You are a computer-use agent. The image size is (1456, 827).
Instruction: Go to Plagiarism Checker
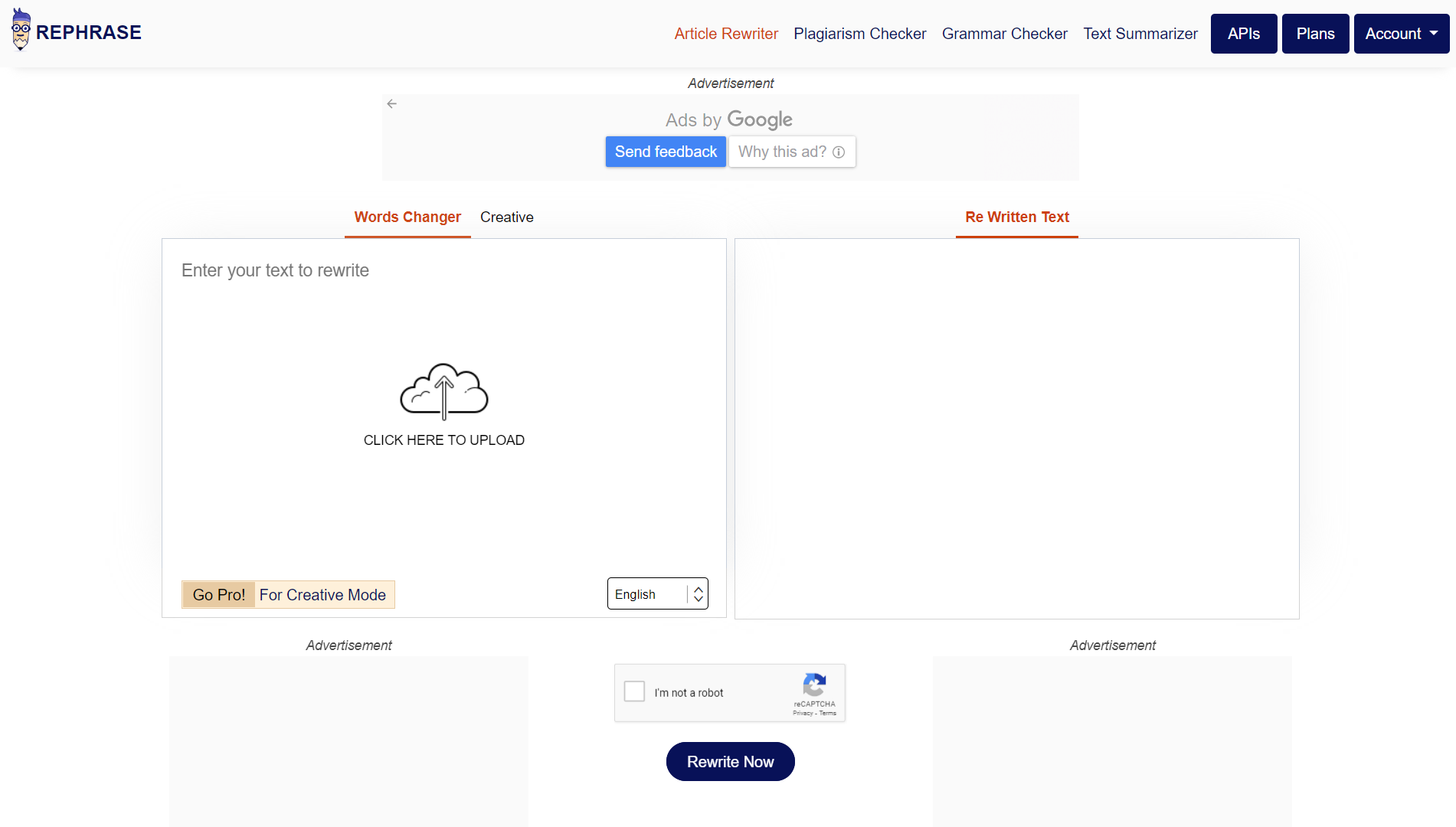click(860, 34)
